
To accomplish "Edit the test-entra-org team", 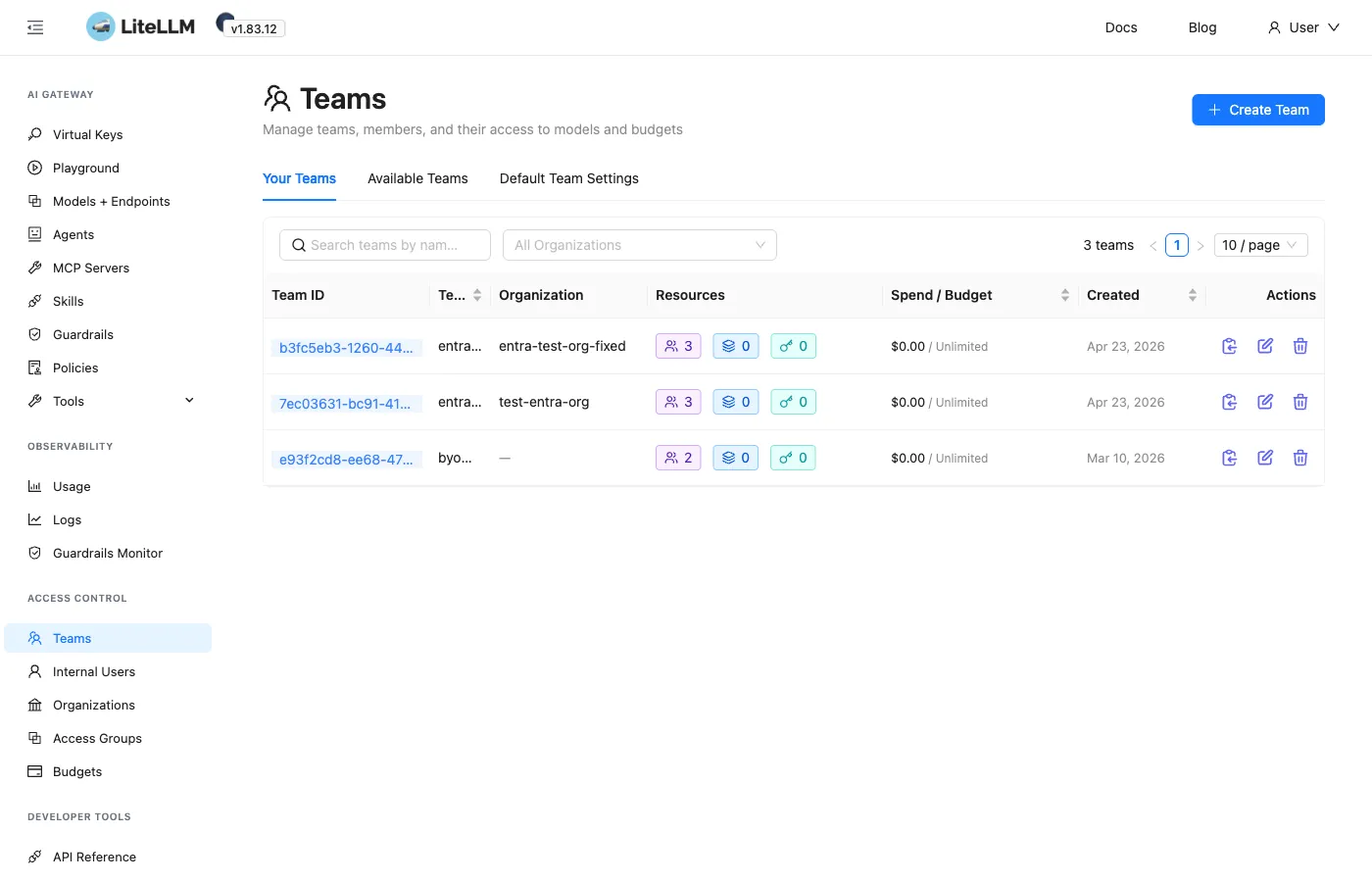I will [x=1265, y=402].
